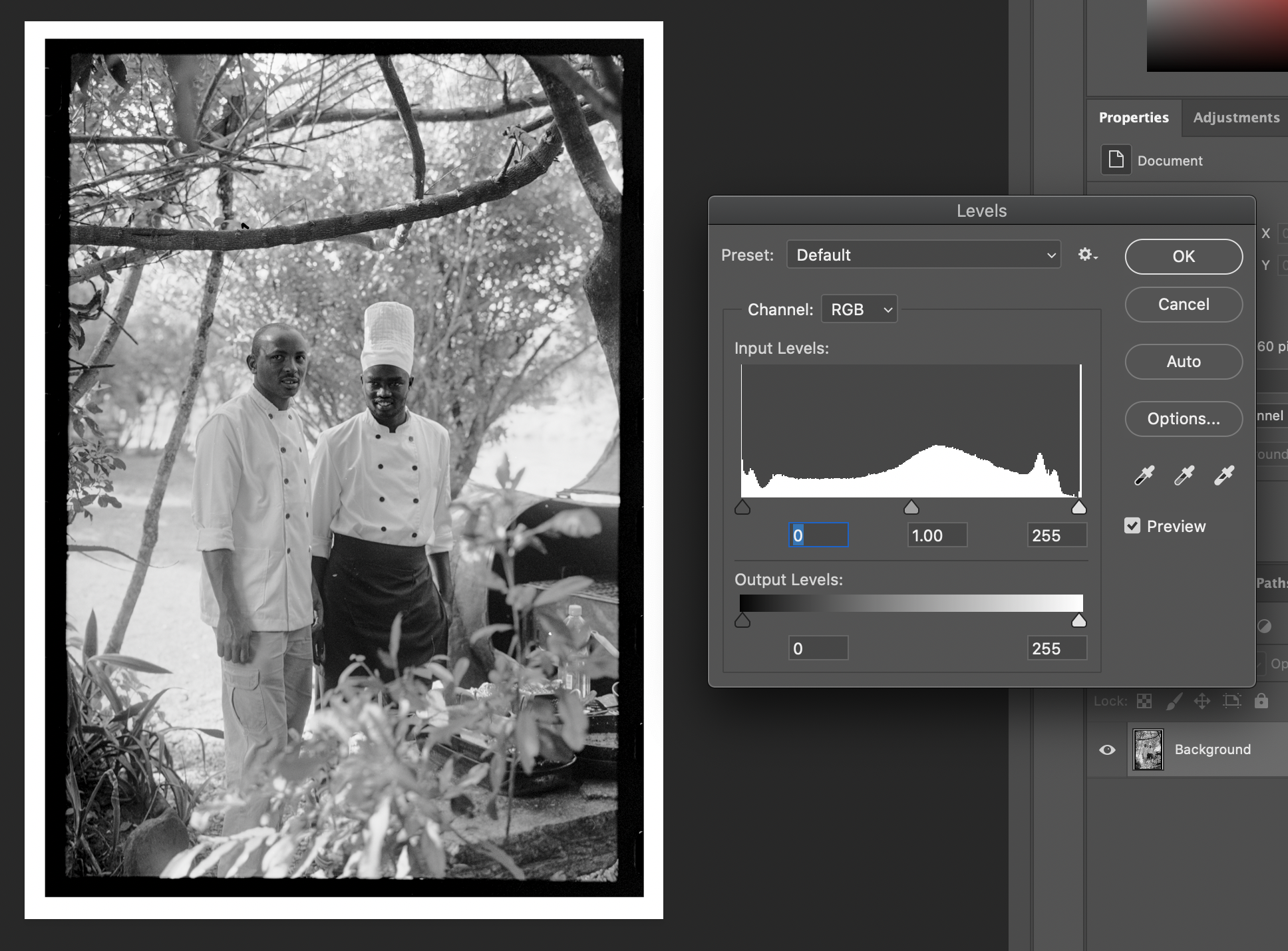
Task: Open the Preset dropdown in Levels
Action: click(x=924, y=255)
